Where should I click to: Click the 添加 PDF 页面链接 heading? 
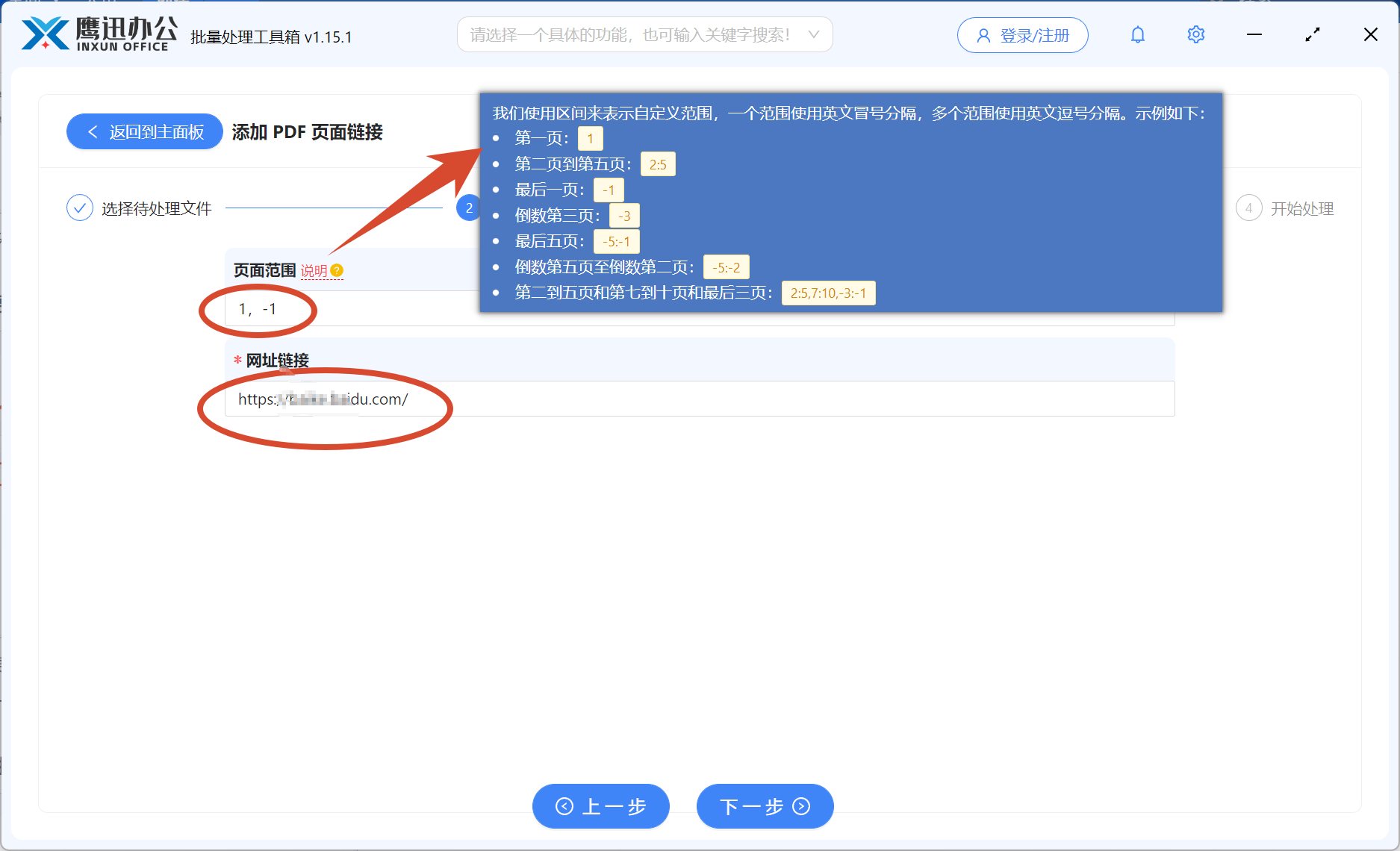[x=308, y=132]
